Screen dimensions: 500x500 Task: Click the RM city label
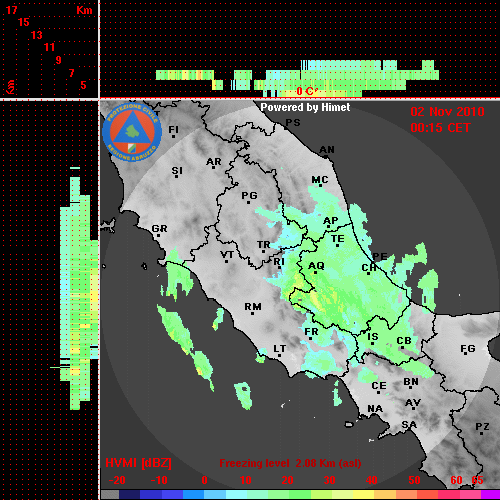[x=253, y=307]
